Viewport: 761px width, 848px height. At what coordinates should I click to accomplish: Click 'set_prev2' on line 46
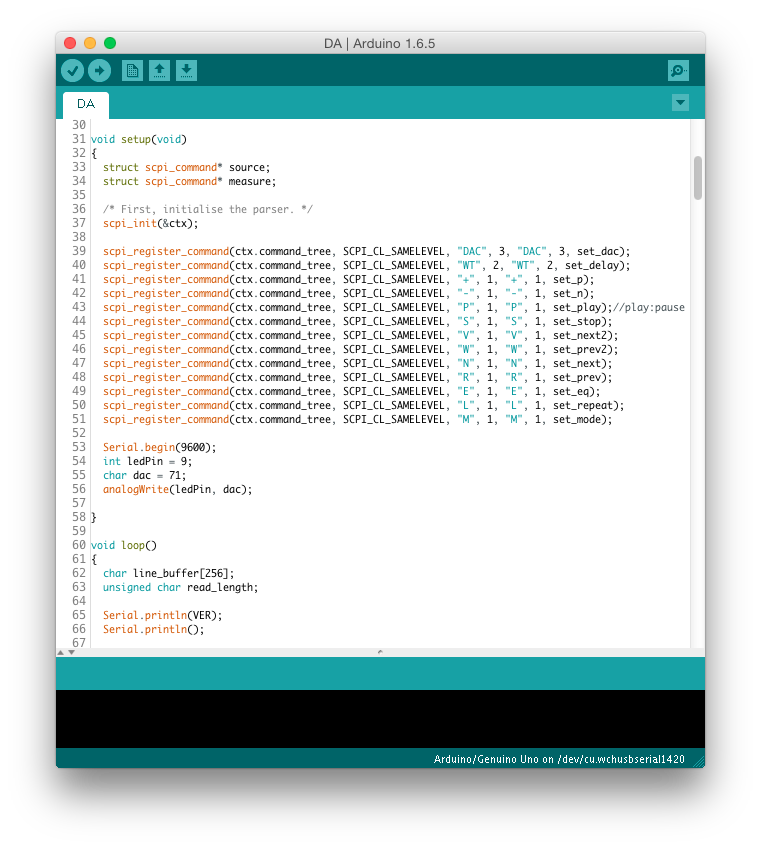580,350
